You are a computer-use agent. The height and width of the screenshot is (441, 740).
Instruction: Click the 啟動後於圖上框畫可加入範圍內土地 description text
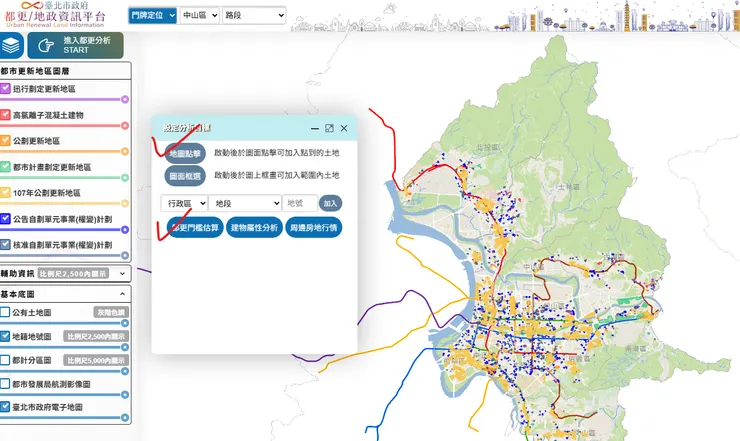tap(277, 175)
